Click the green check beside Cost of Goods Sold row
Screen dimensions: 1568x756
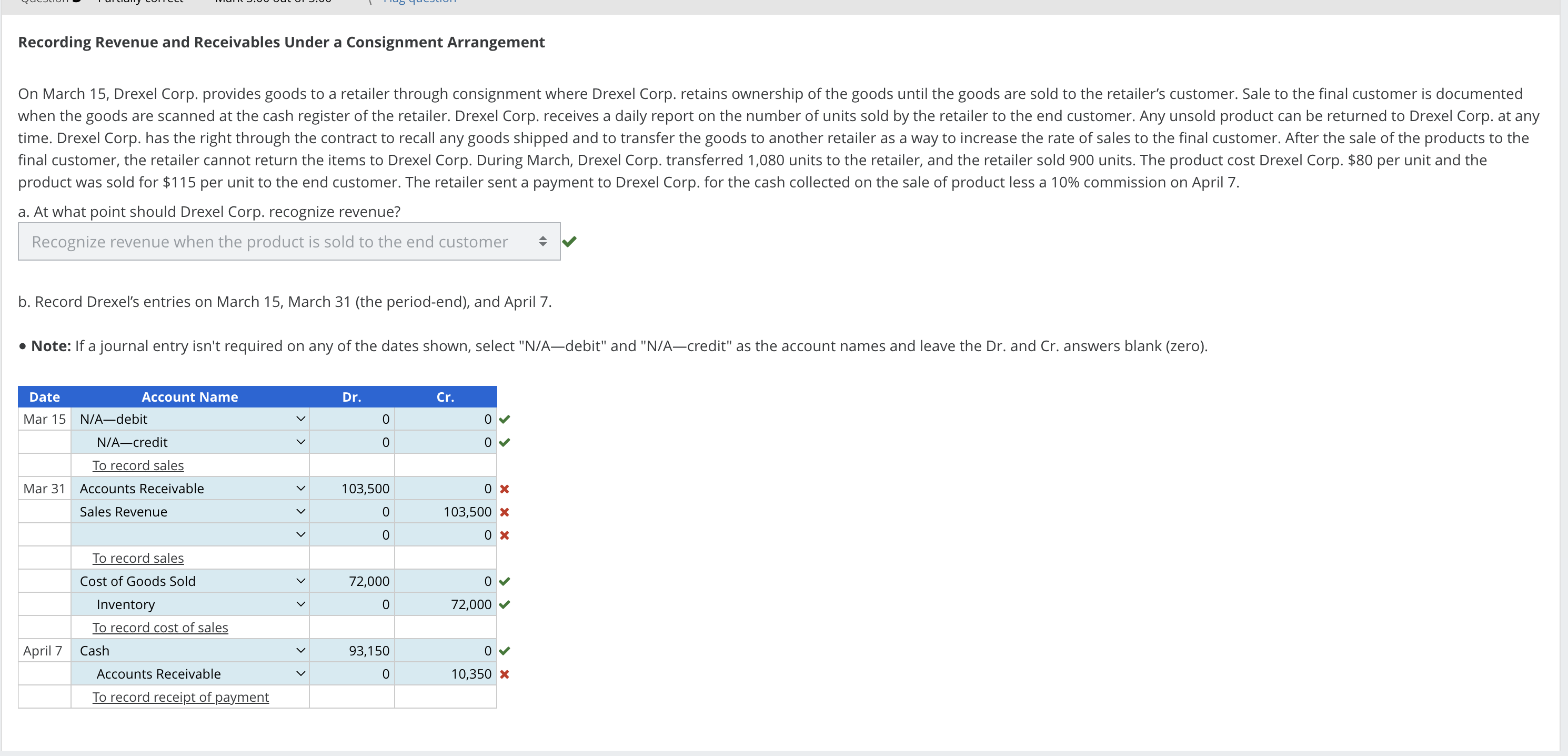[x=504, y=581]
